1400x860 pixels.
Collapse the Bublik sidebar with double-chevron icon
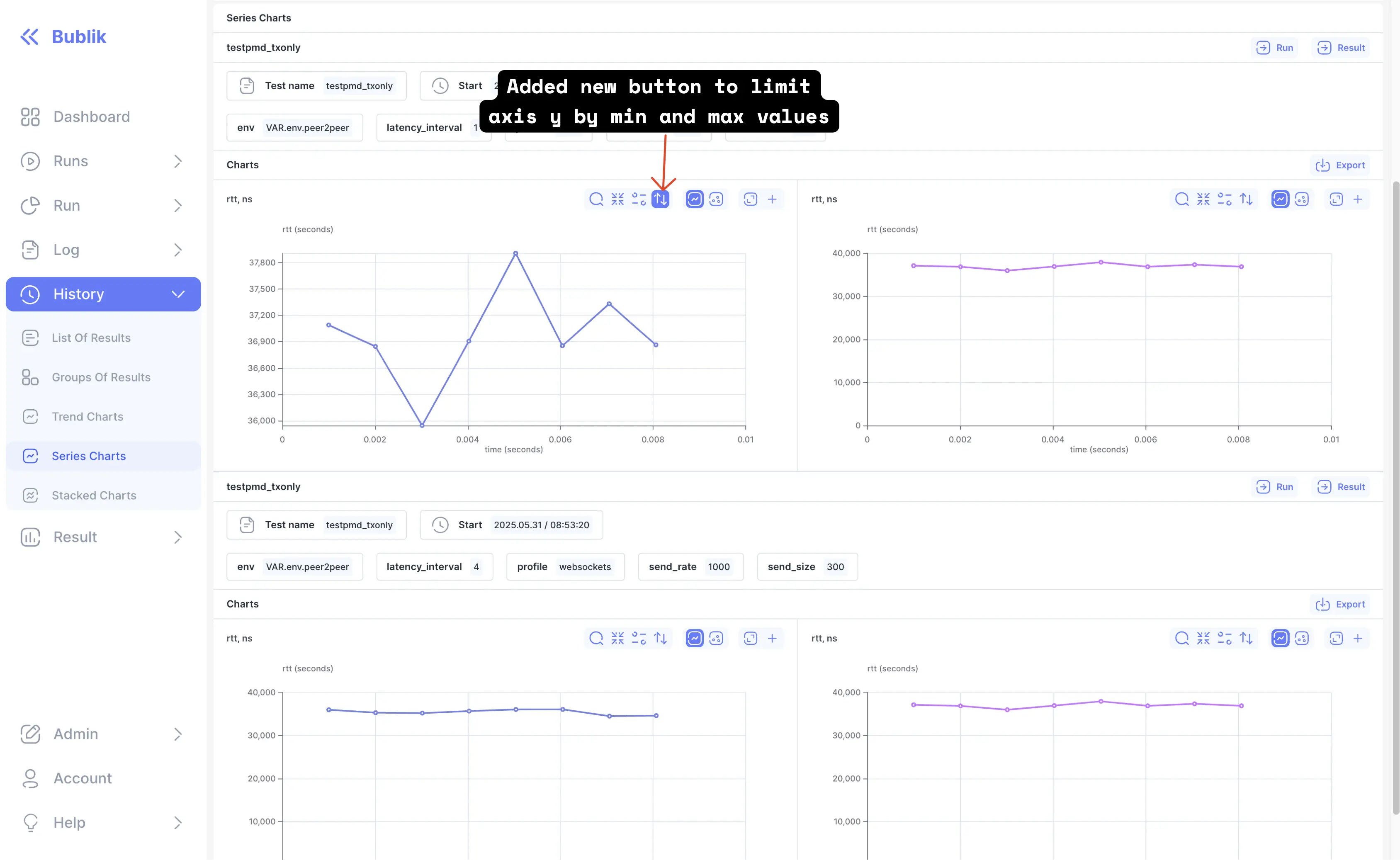tap(29, 36)
